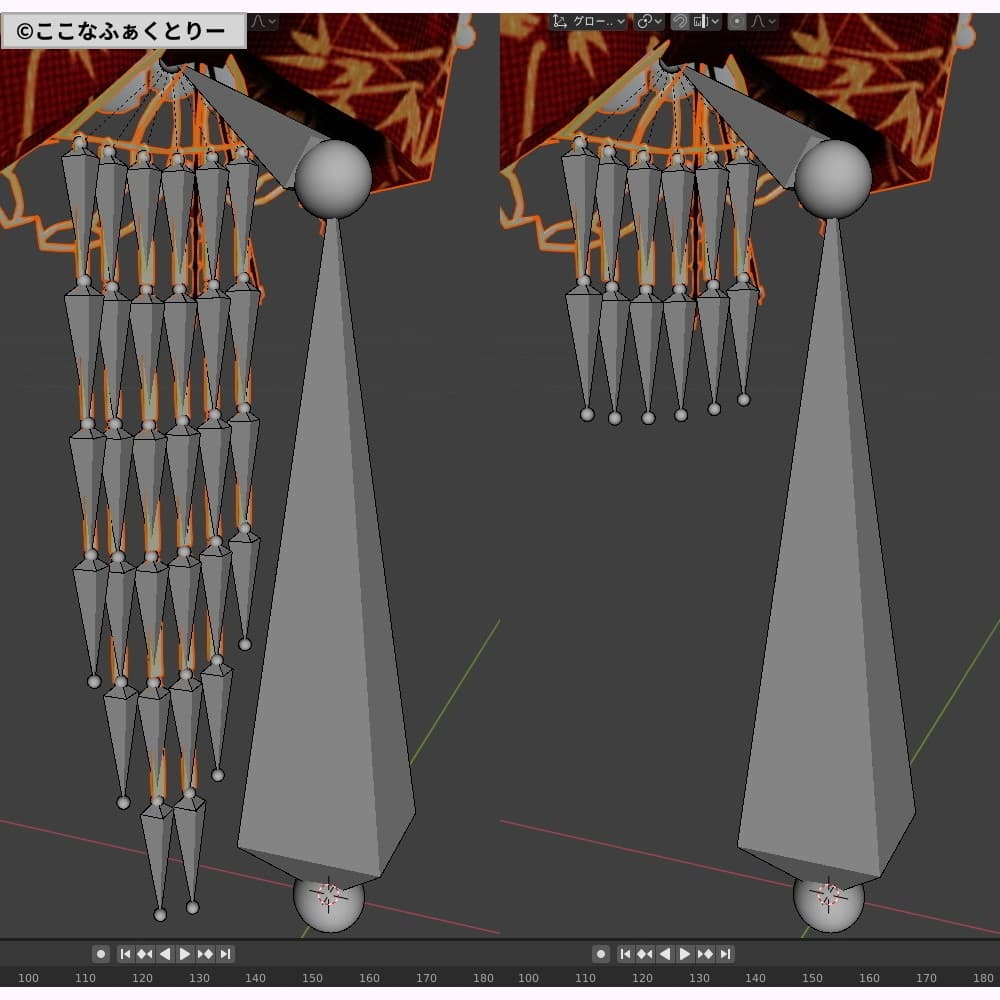Image resolution: width=1000 pixels, height=1000 pixels.
Task: Open the pivot point dropdown in right viewport
Action: (650, 21)
